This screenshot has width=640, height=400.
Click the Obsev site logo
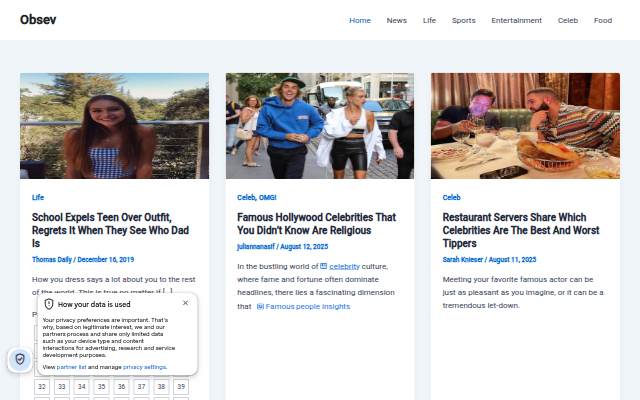pos(38,20)
